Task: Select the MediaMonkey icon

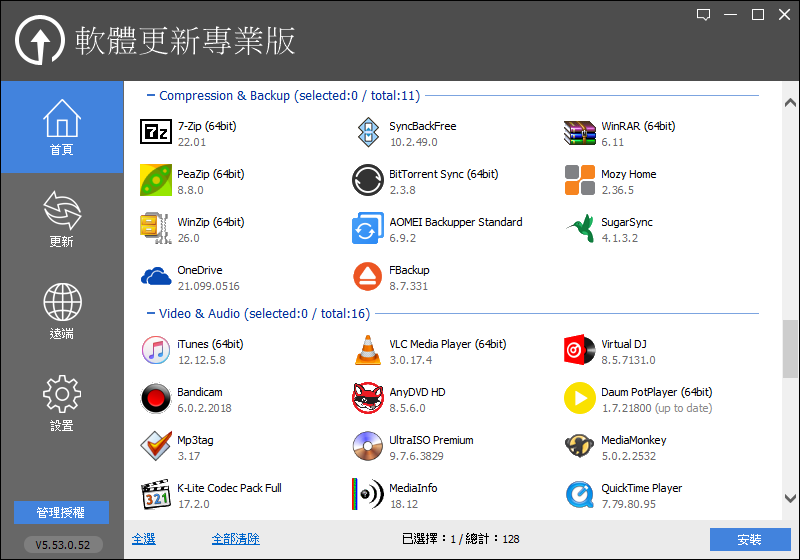Action: tap(580, 446)
